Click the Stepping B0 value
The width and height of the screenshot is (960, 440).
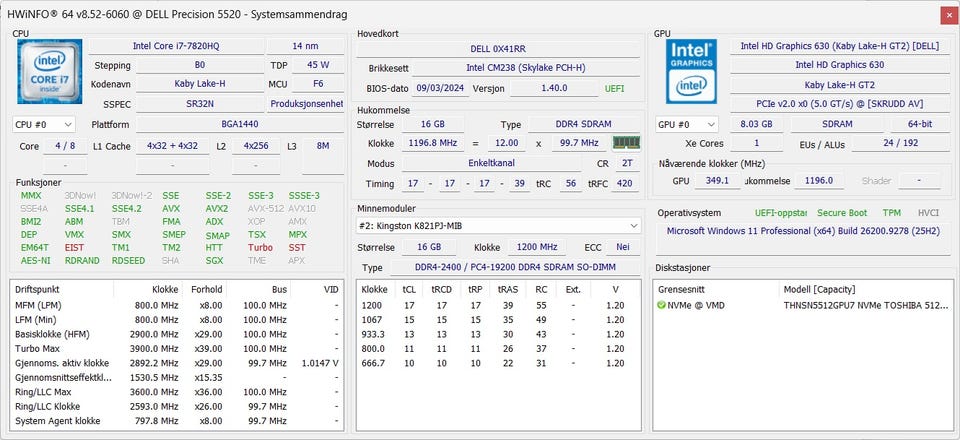(x=200, y=65)
